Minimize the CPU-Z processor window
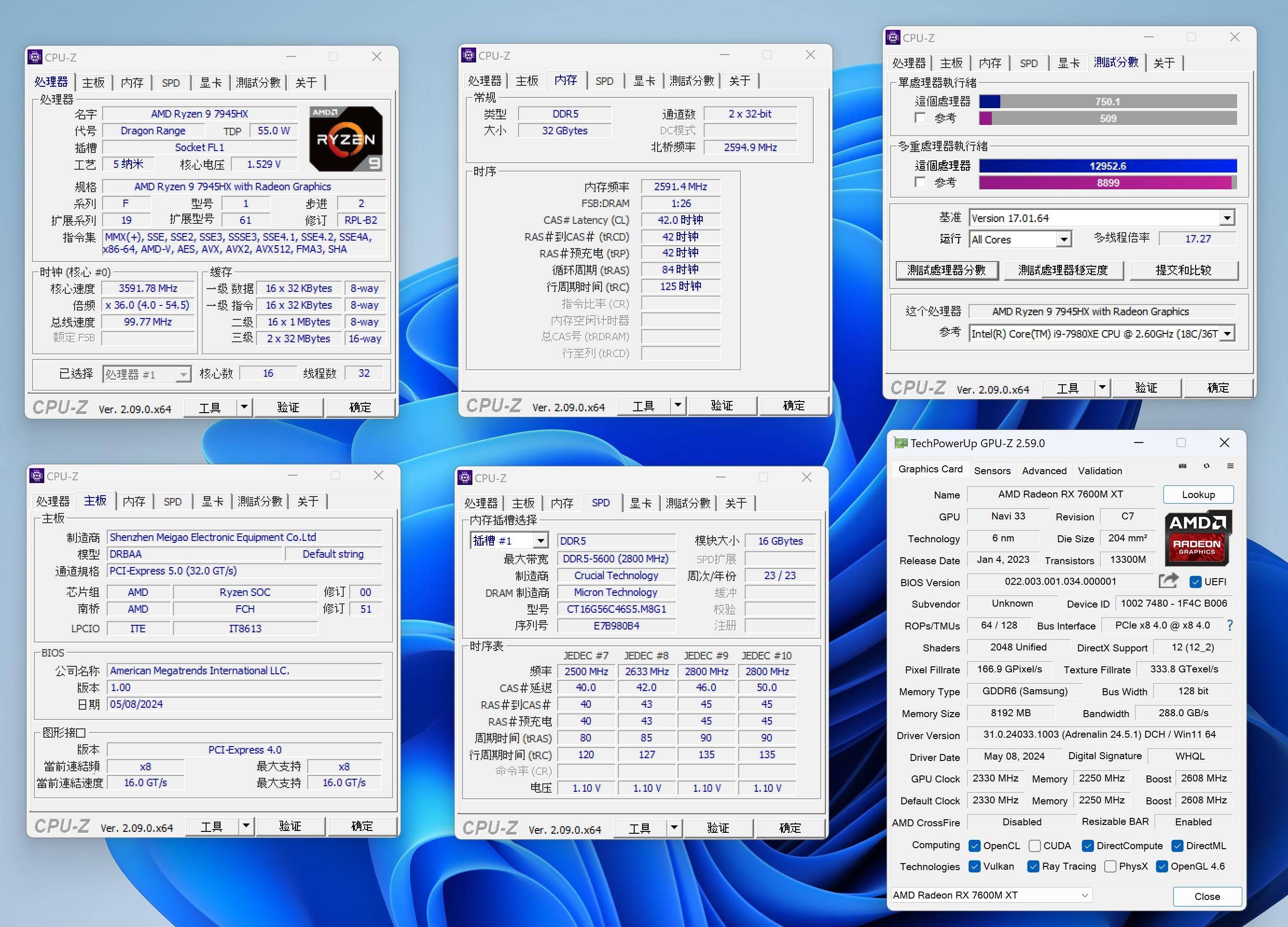Viewport: 1288px width, 927px height. click(291, 56)
